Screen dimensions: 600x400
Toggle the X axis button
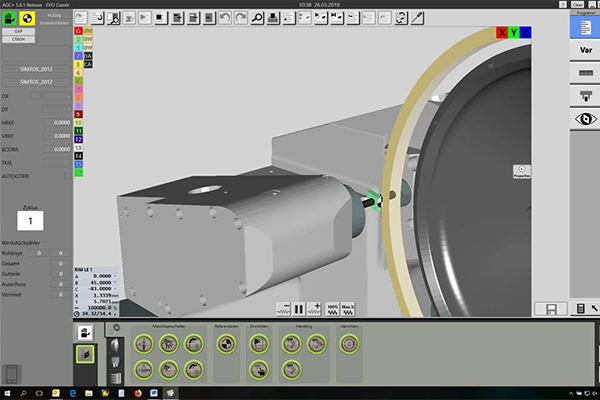[501, 33]
